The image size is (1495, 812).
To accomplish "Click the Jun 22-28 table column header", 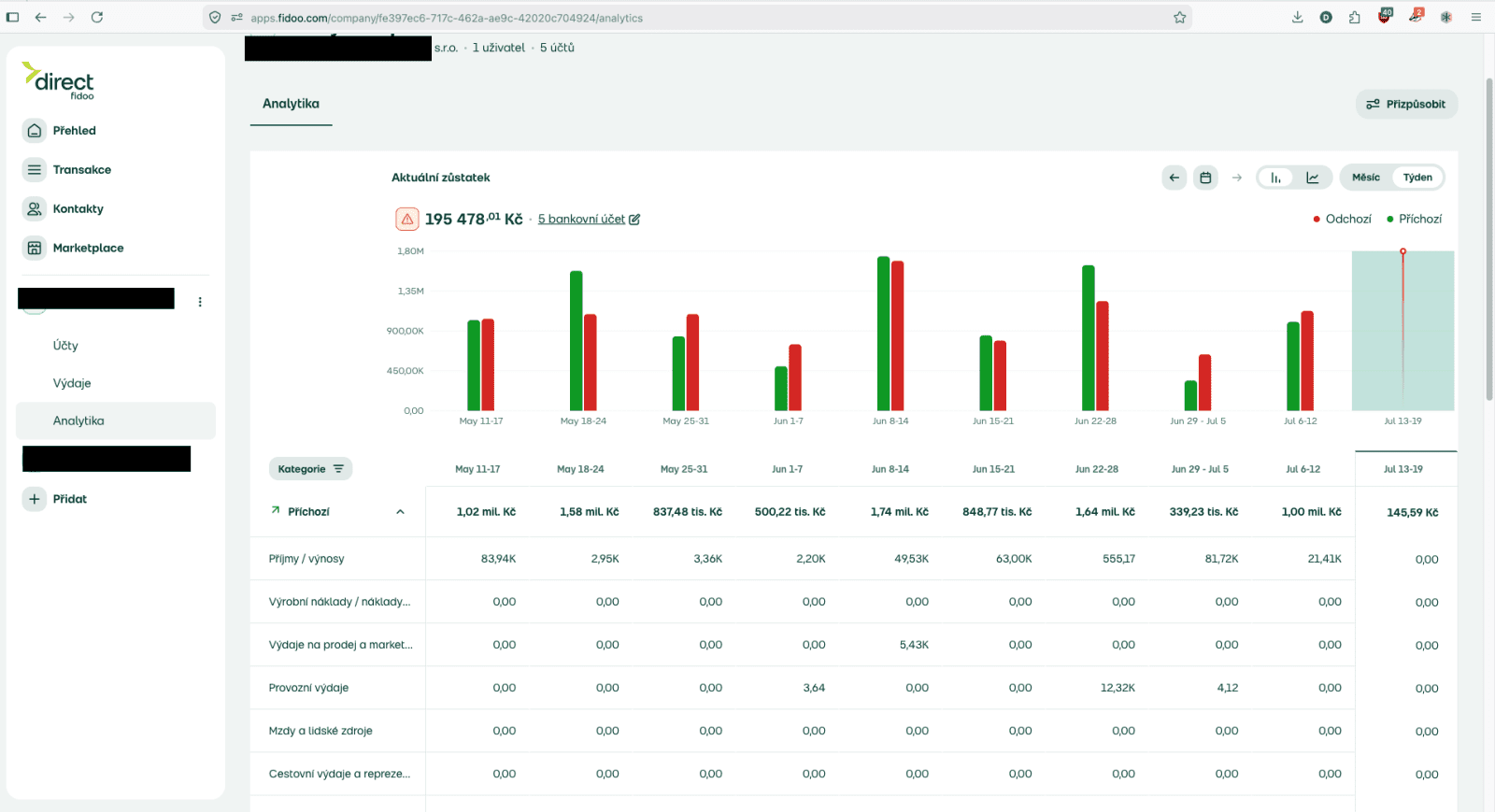I will (1096, 469).
